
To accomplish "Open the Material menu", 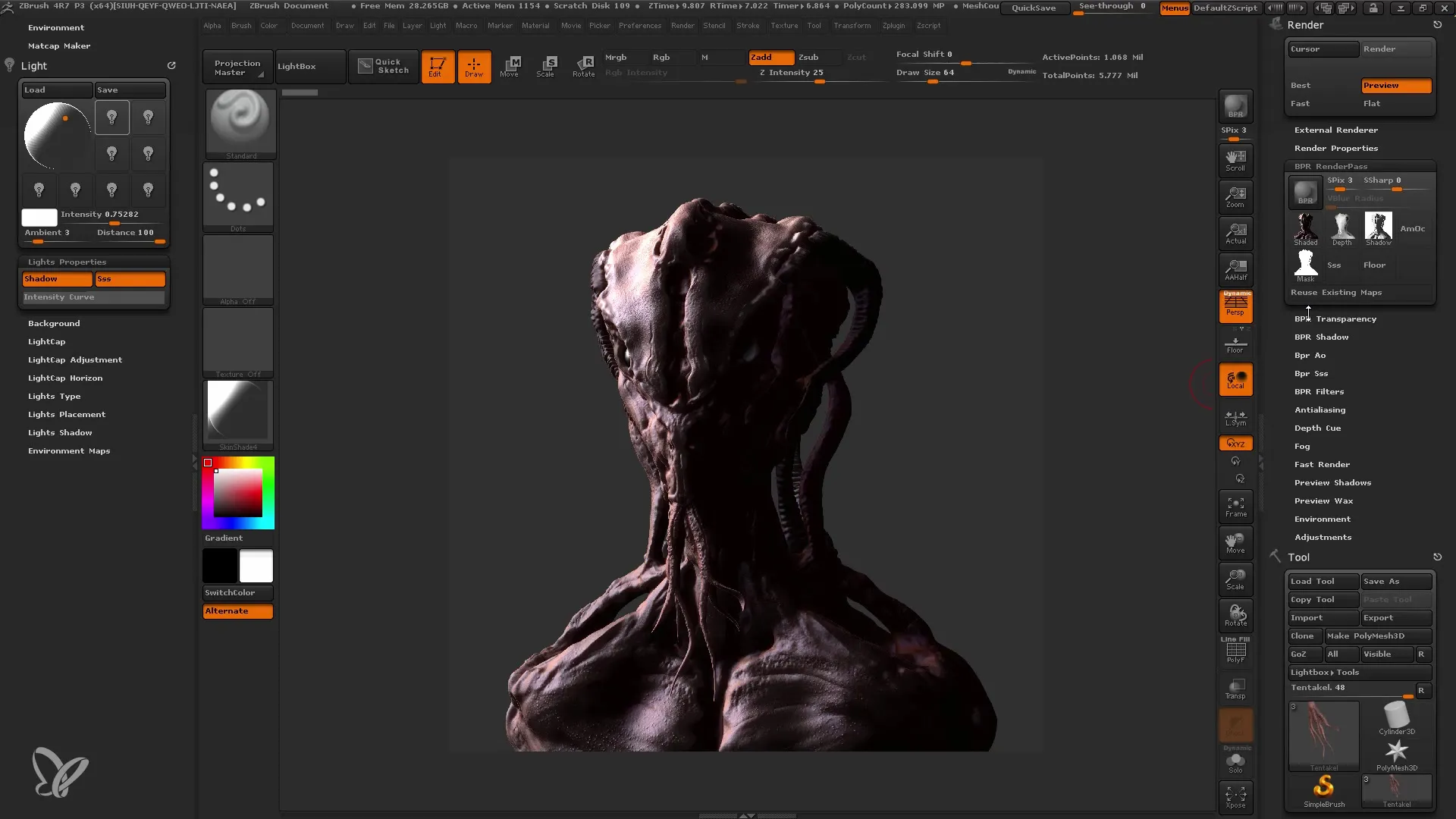I will pyautogui.click(x=535, y=25).
